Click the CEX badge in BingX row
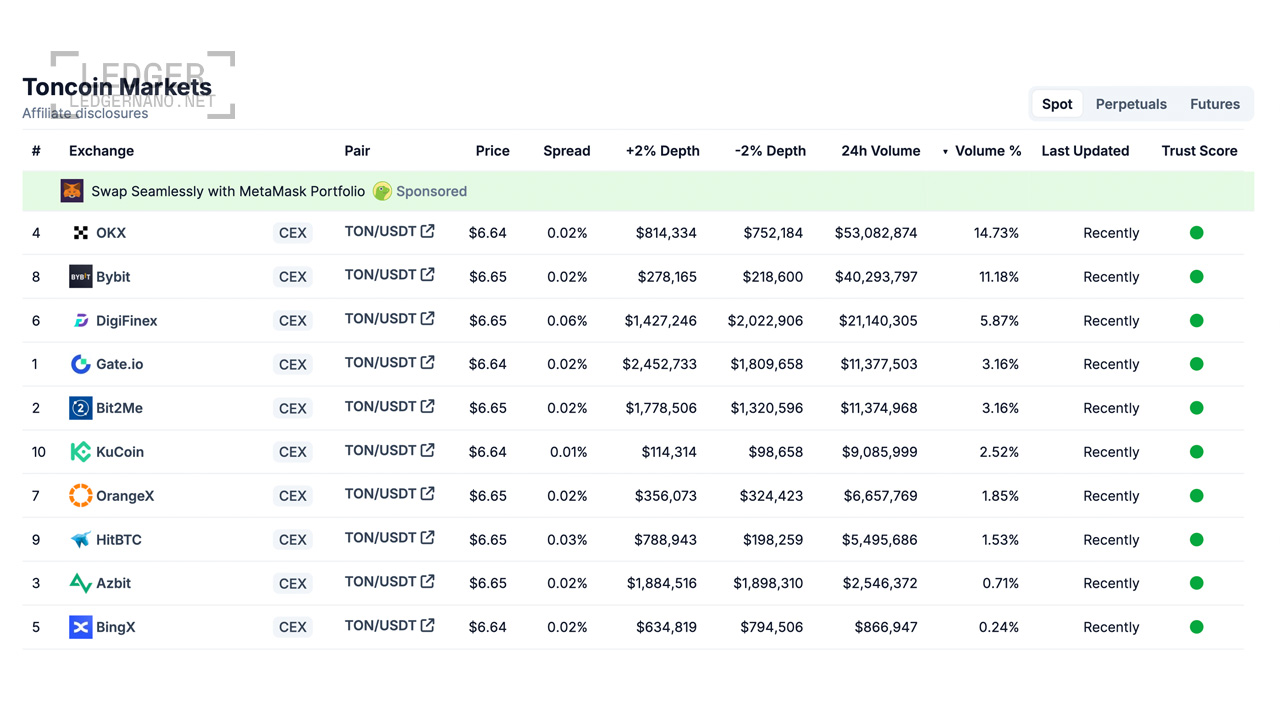 [x=293, y=627]
